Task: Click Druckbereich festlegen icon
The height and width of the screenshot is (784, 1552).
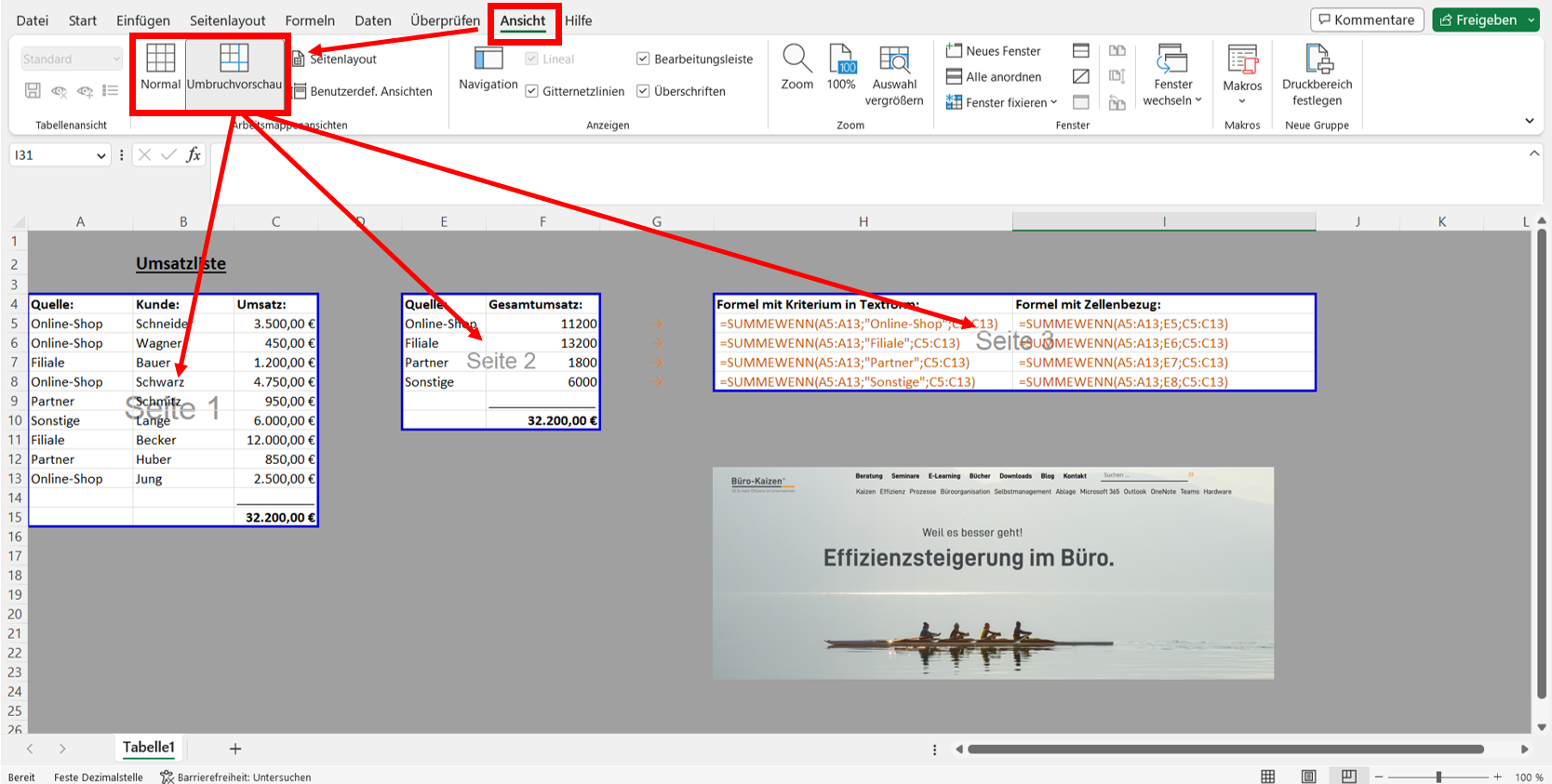Action: [1317, 75]
